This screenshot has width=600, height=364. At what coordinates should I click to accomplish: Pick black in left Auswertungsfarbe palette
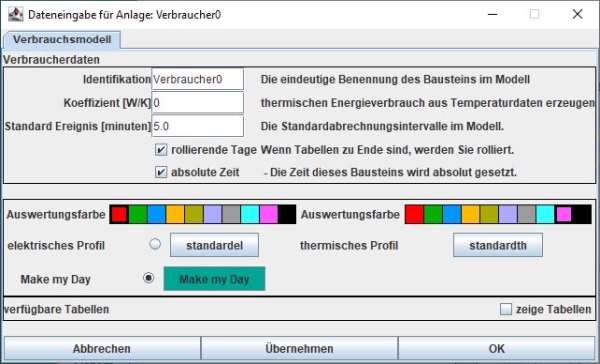[x=287, y=214]
